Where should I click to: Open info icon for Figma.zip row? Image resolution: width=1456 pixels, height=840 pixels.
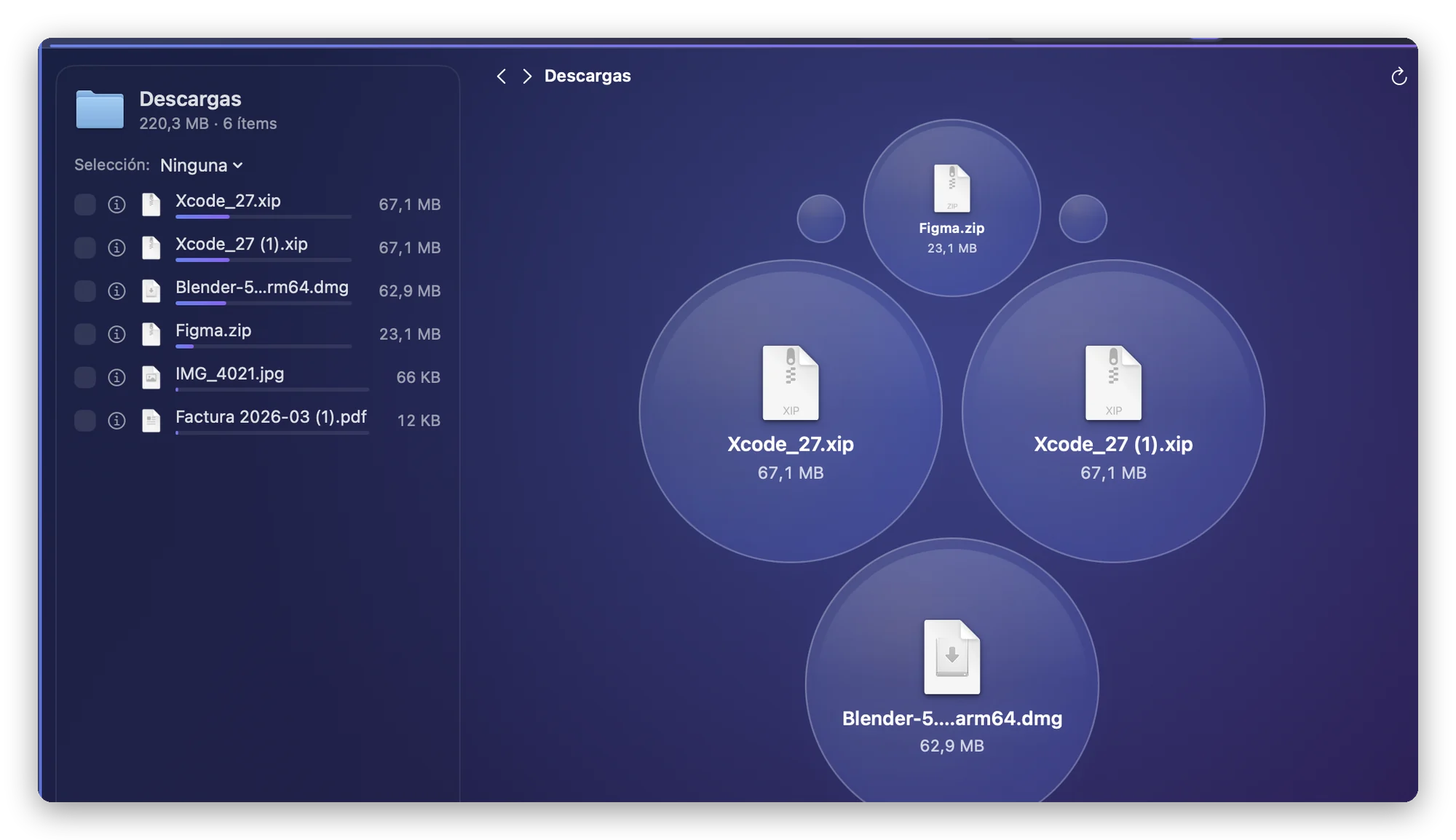(x=116, y=334)
